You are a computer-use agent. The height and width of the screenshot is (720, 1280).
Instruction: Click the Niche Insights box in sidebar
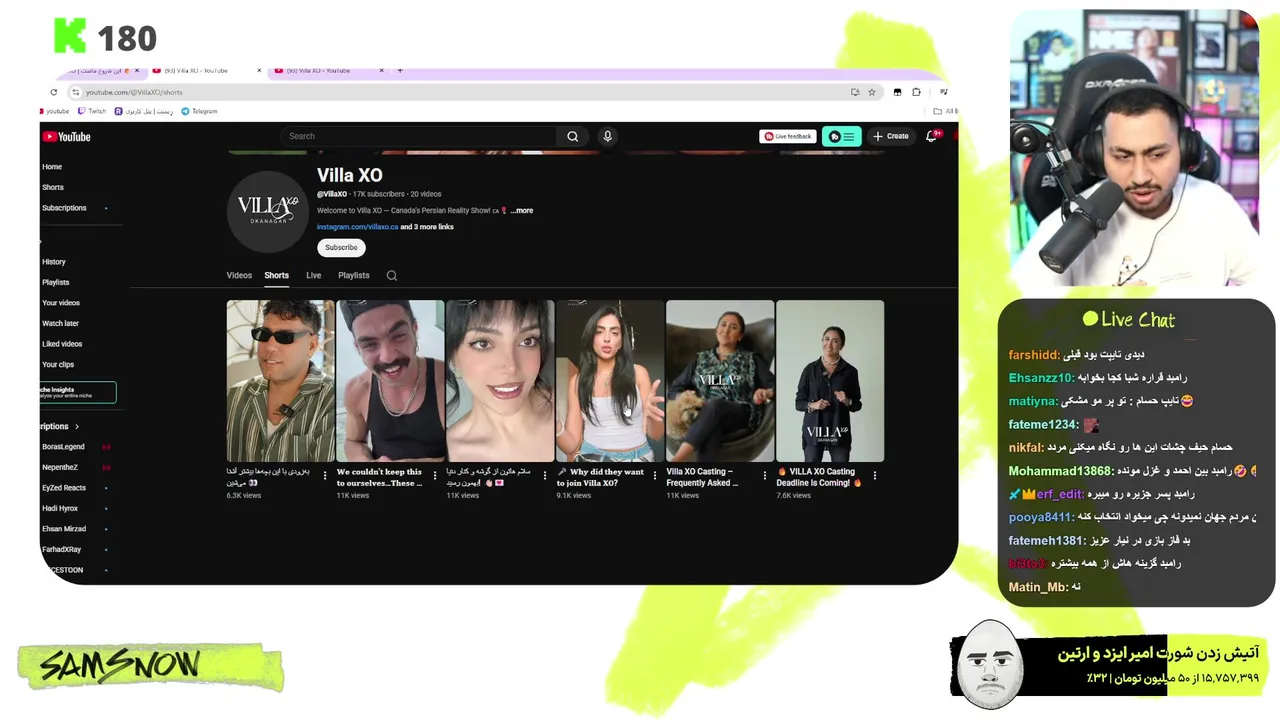[78, 392]
